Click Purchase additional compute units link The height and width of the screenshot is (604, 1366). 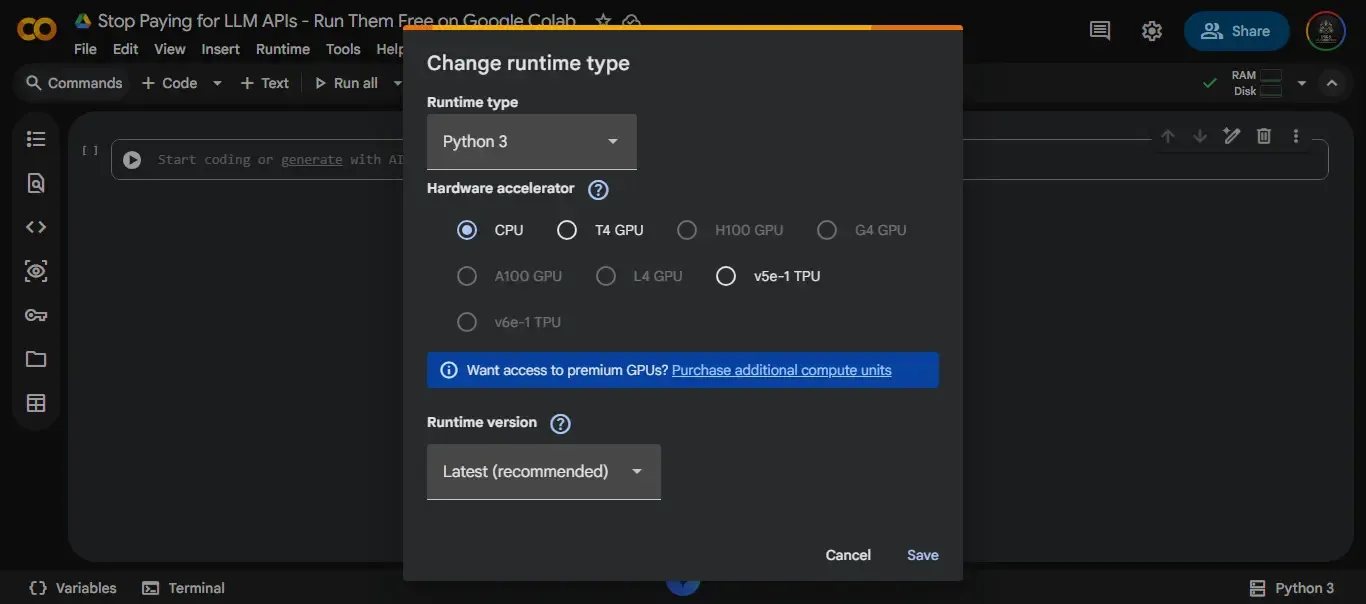[782, 370]
